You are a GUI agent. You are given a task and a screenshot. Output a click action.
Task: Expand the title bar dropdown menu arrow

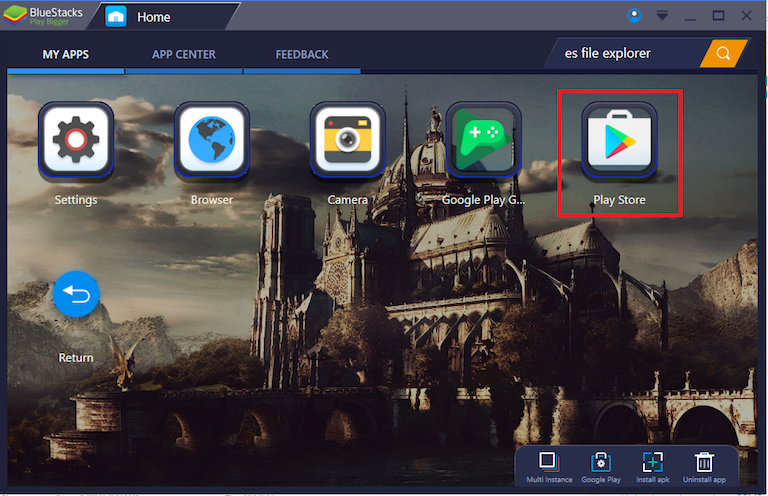(x=662, y=16)
